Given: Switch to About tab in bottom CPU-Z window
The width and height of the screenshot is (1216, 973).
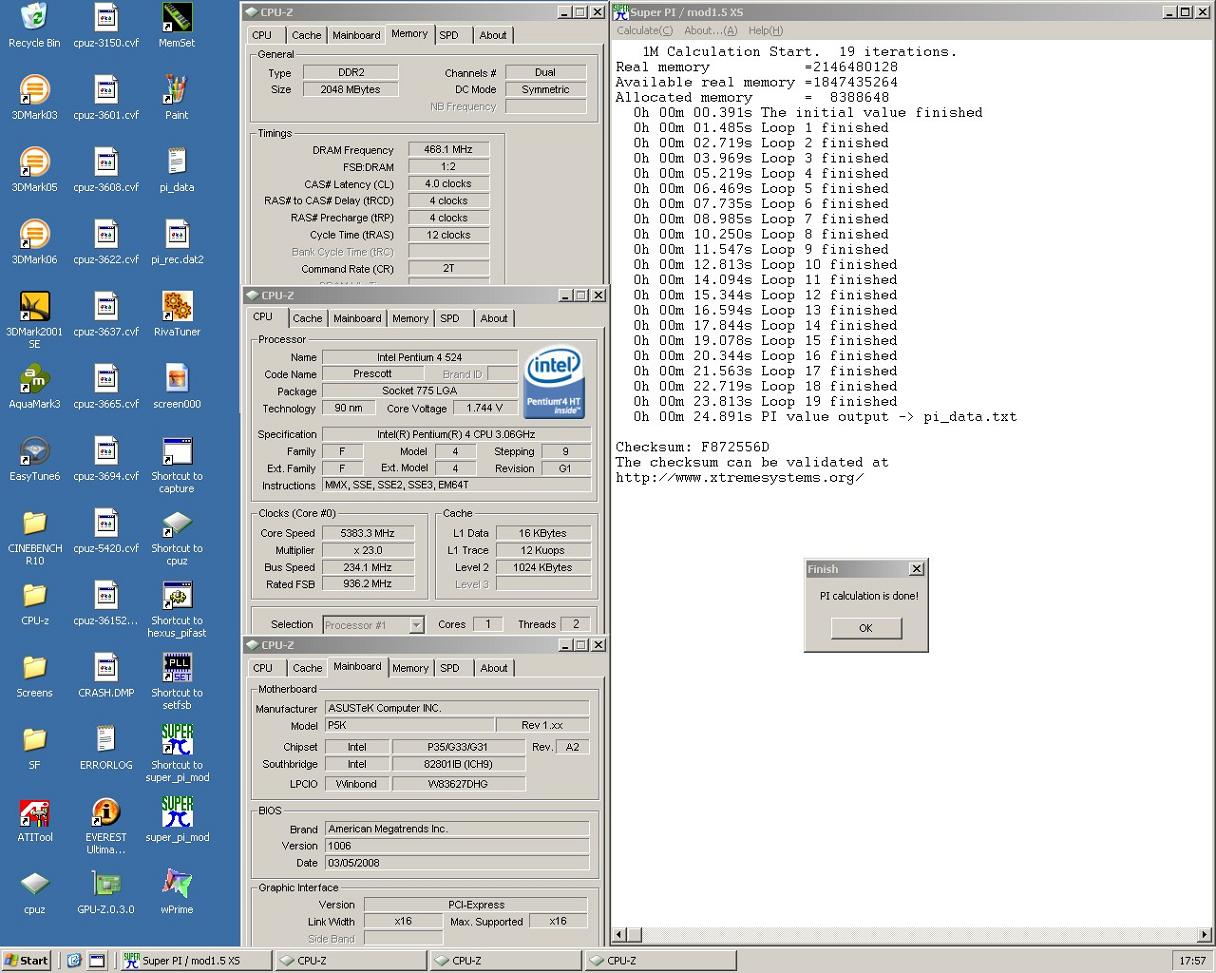Looking at the screenshot, I should click(x=493, y=668).
